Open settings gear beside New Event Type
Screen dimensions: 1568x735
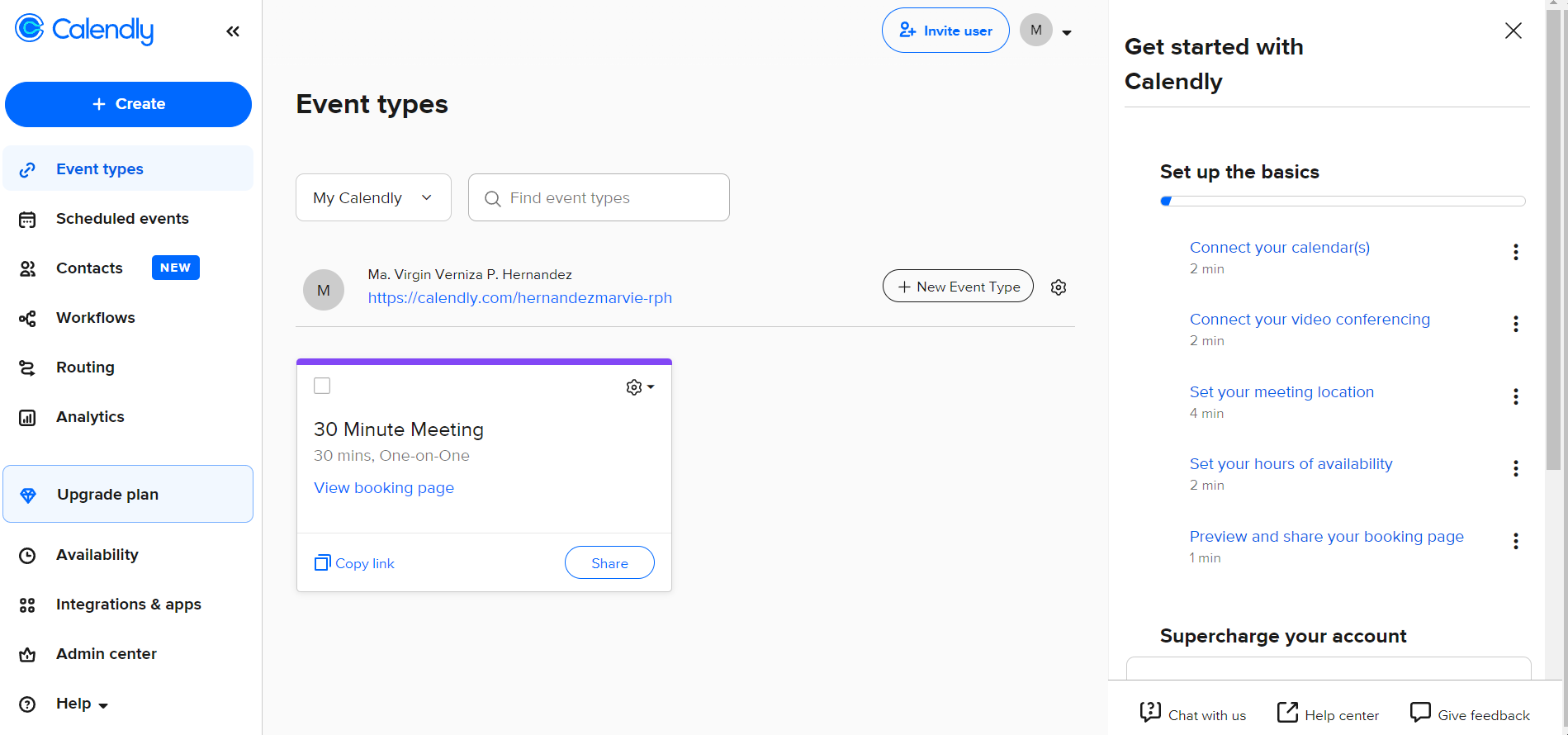pos(1059,287)
